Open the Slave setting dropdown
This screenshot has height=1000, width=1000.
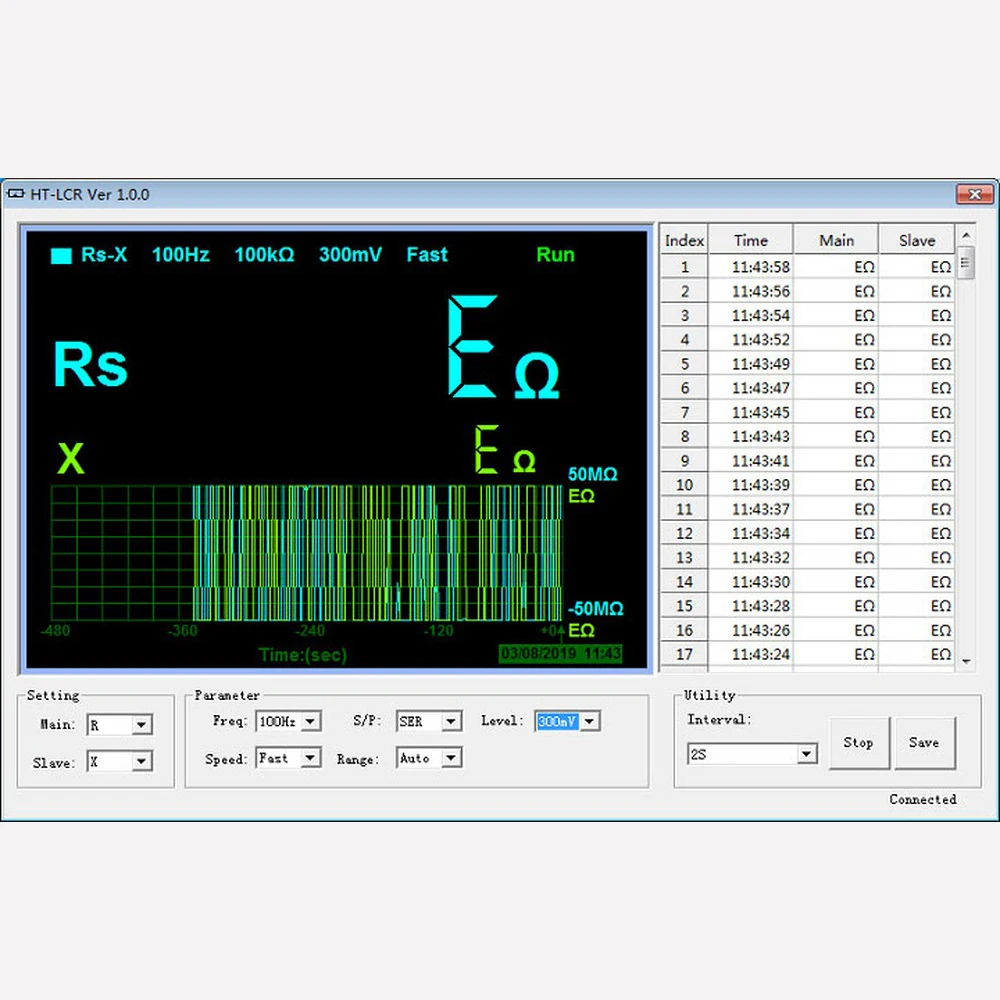[141, 762]
